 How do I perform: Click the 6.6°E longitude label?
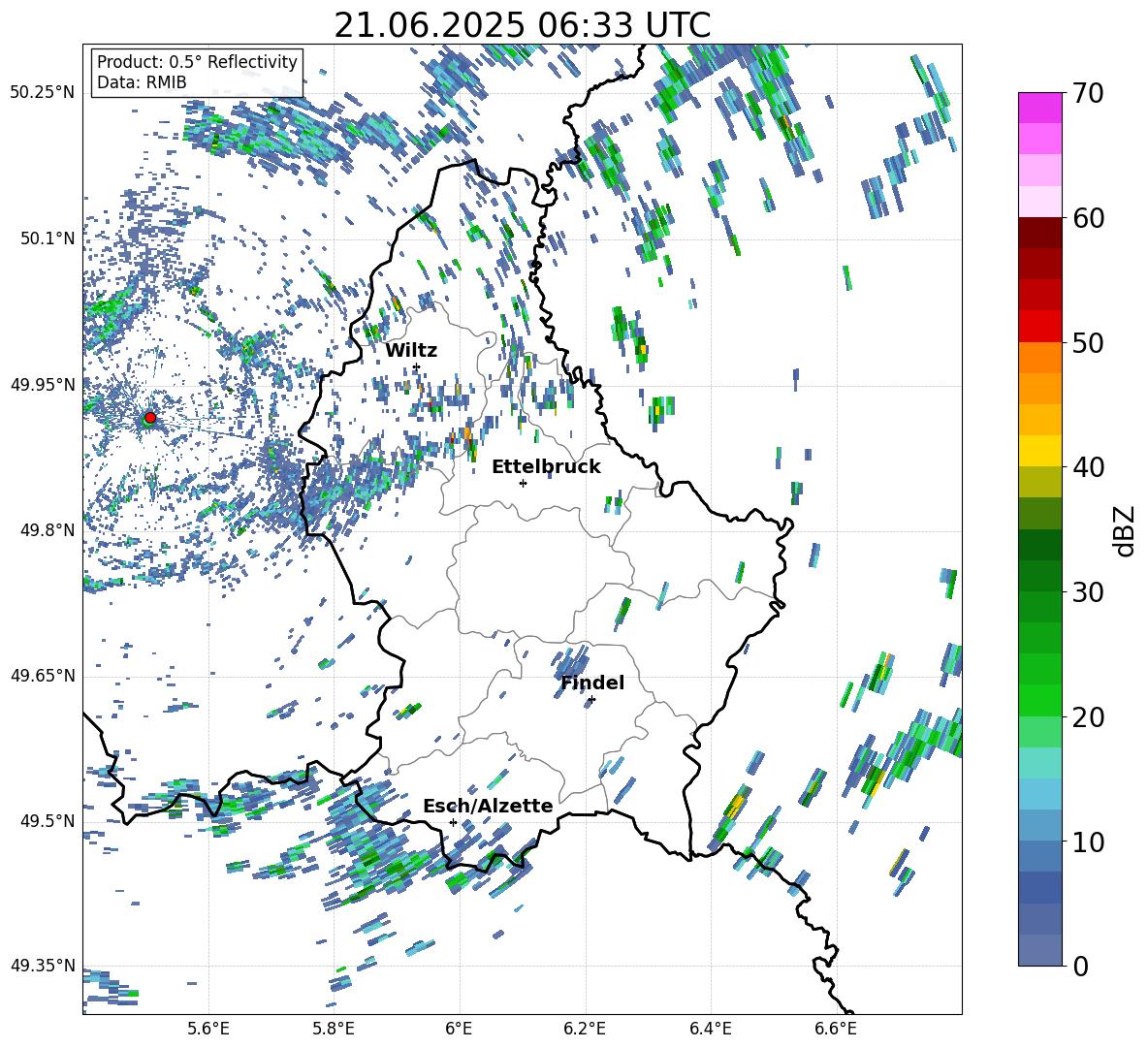(836, 1029)
